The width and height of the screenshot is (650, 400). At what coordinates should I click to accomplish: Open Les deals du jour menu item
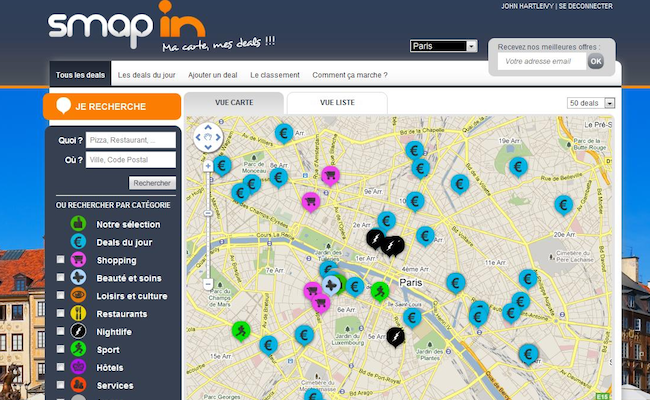pyautogui.click(x=146, y=75)
